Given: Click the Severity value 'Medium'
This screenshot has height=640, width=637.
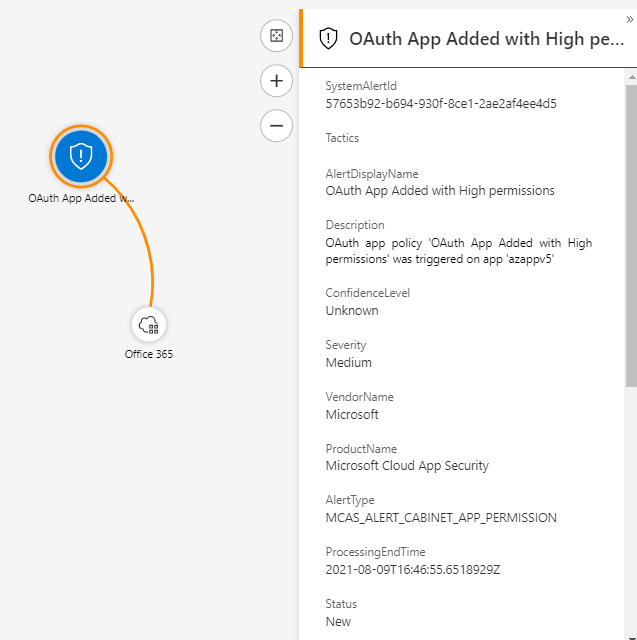Looking at the screenshot, I should coord(348,362).
